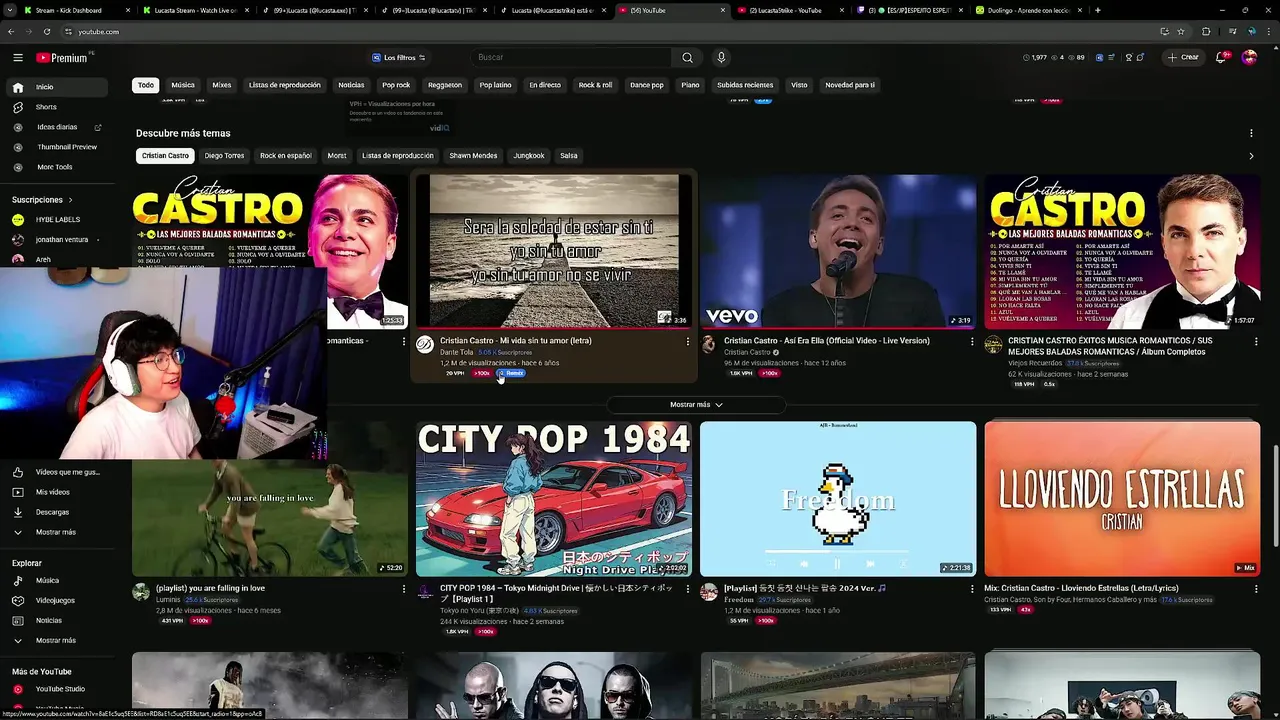Open options for Mix Lloviendo Estrellas

(x=1255, y=589)
